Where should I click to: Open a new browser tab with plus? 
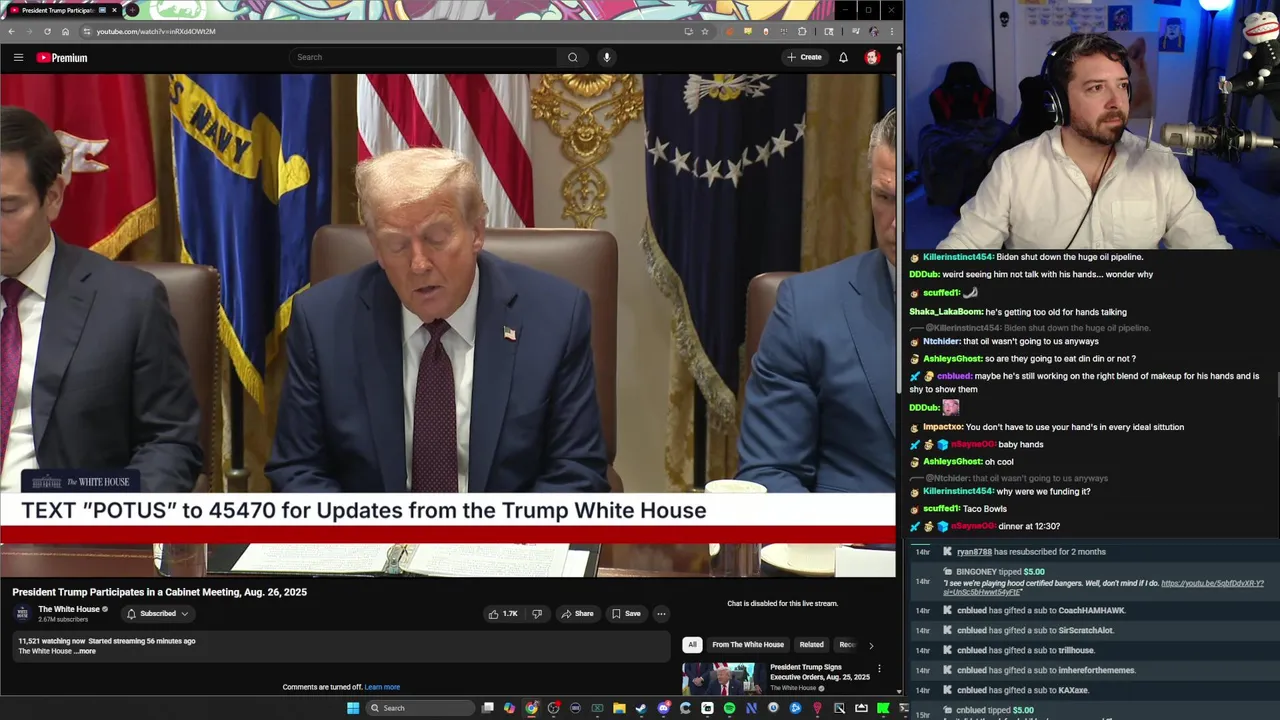click(131, 10)
